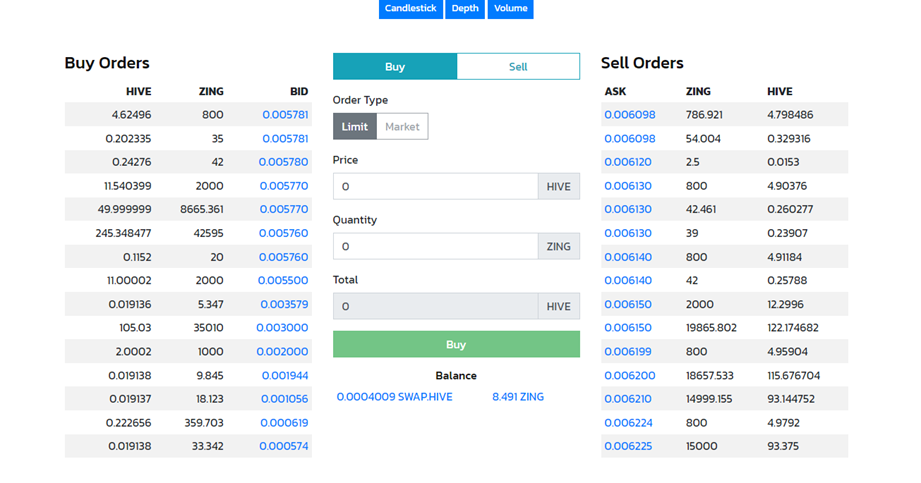Select Market order type
The height and width of the screenshot is (483, 921).
tap(402, 126)
